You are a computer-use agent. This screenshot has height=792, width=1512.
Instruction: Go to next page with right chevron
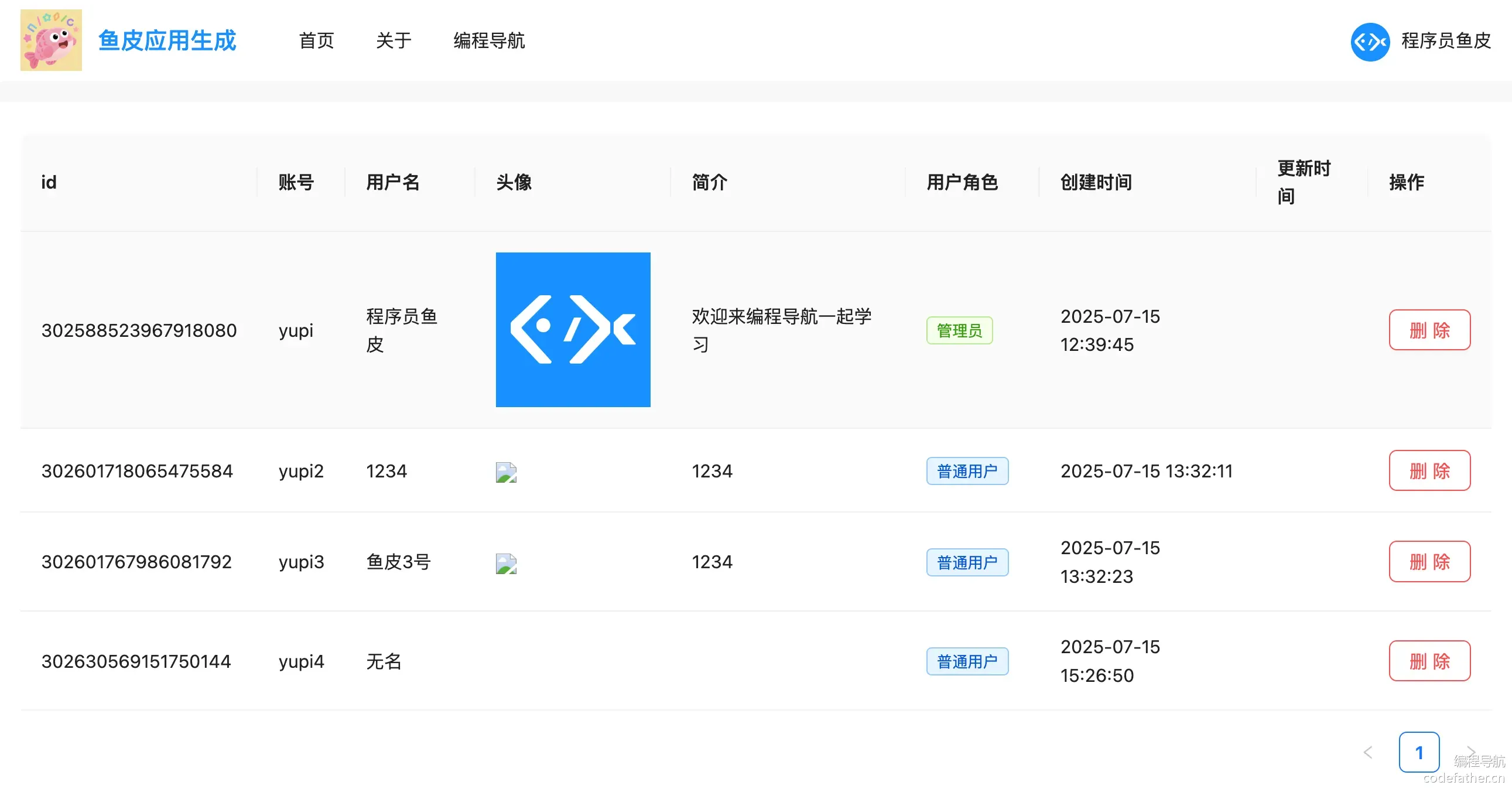click(1470, 752)
